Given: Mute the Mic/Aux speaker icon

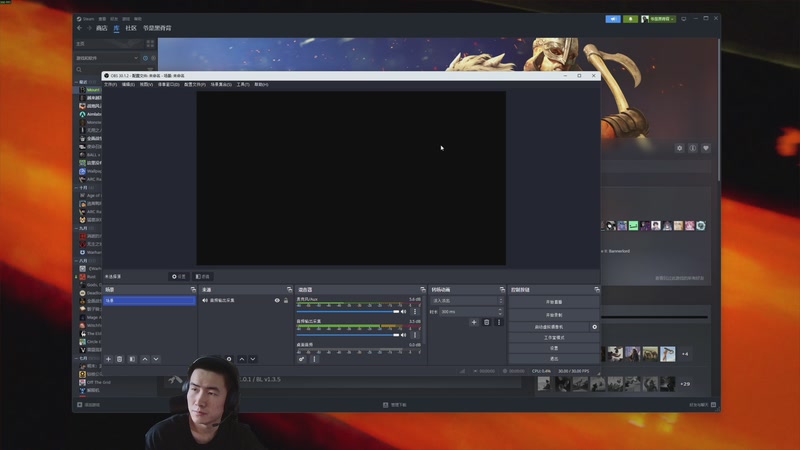Looking at the screenshot, I should pos(404,311).
